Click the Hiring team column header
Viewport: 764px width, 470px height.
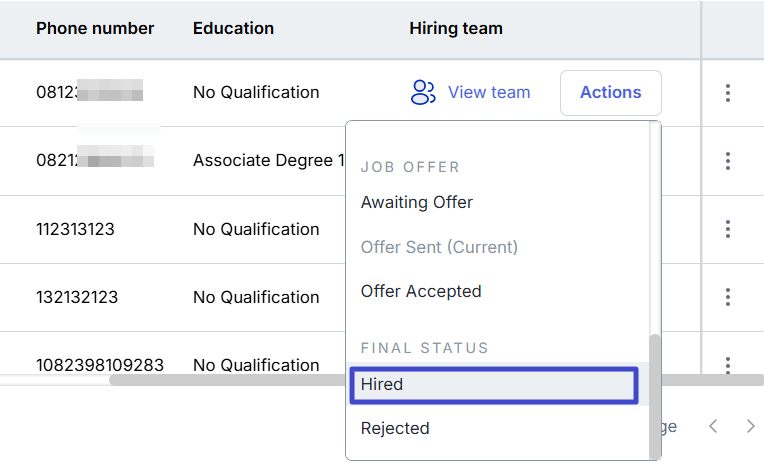456,28
